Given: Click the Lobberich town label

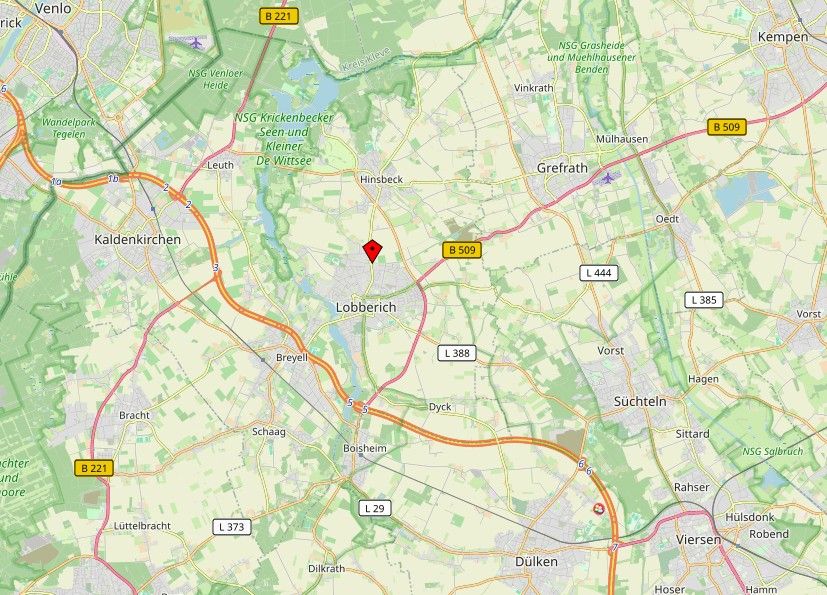Looking at the screenshot, I should click(x=366, y=307).
